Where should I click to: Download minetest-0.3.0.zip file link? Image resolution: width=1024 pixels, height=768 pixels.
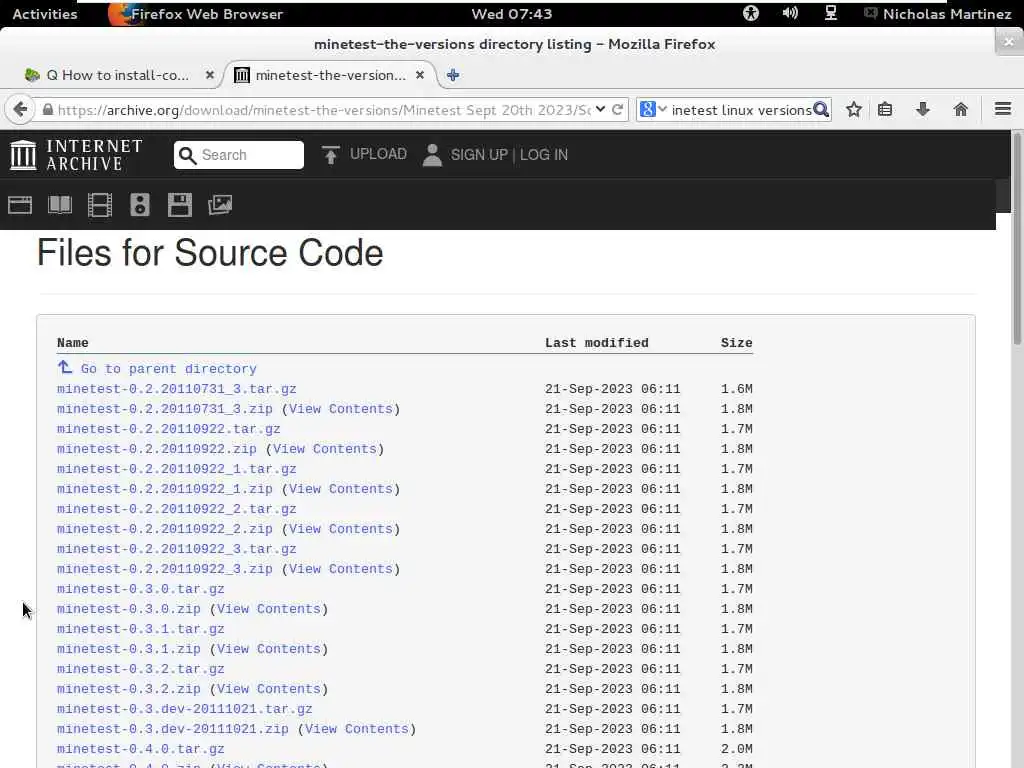[x=129, y=609]
